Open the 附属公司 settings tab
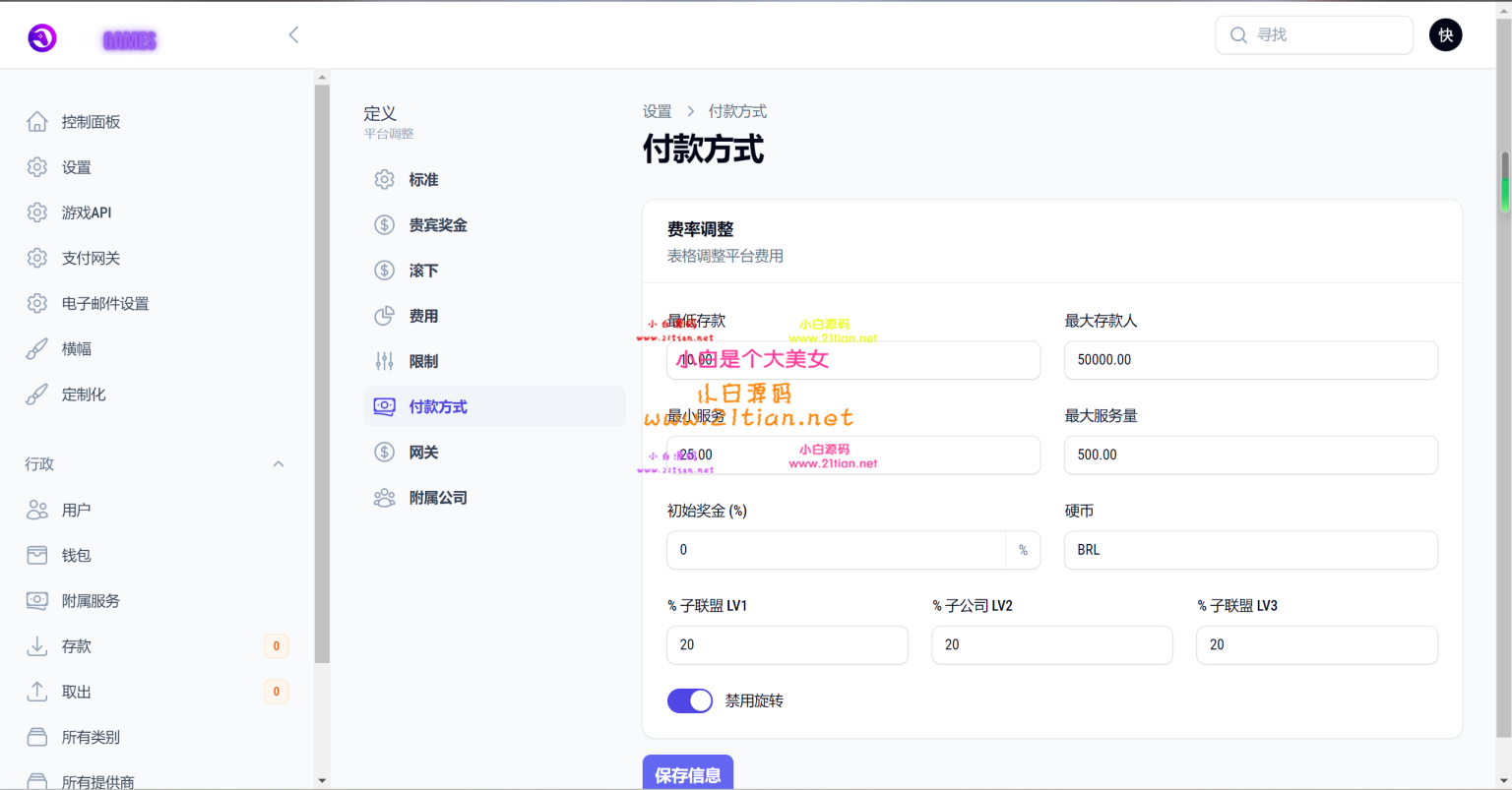Image resolution: width=1512 pixels, height=790 pixels. click(438, 498)
